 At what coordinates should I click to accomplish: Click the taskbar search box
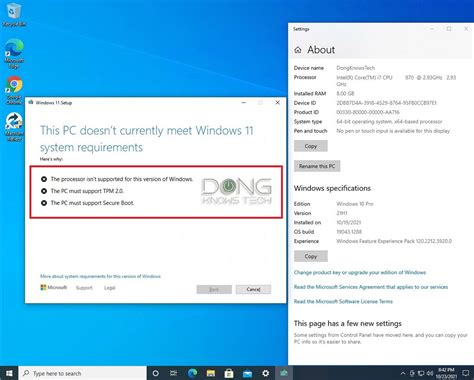[x=83, y=373]
